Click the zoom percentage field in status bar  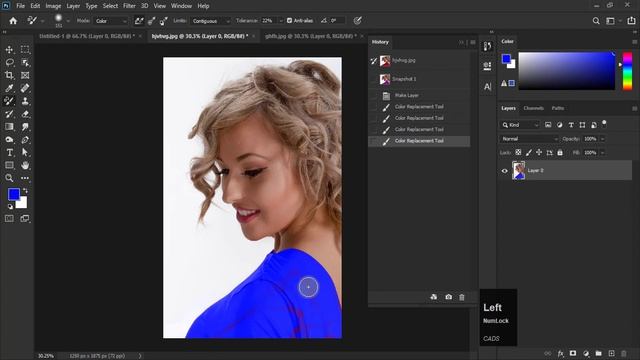(46, 356)
